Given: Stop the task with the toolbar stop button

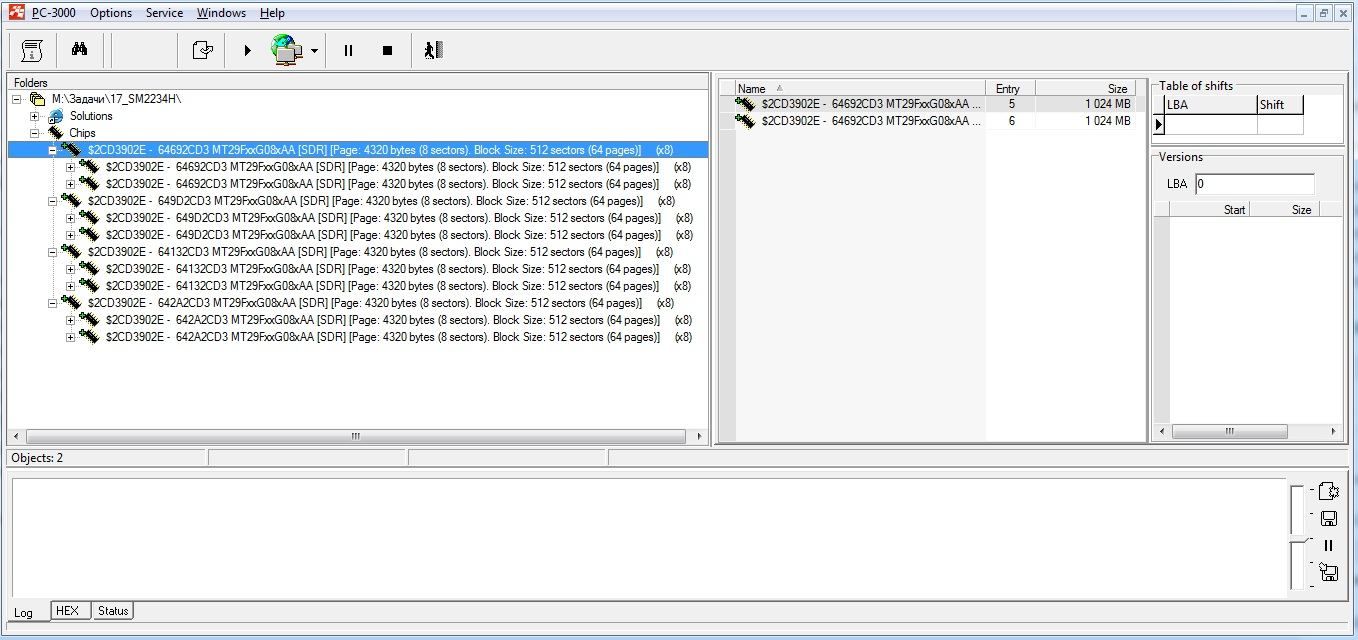Looking at the screenshot, I should 388,50.
